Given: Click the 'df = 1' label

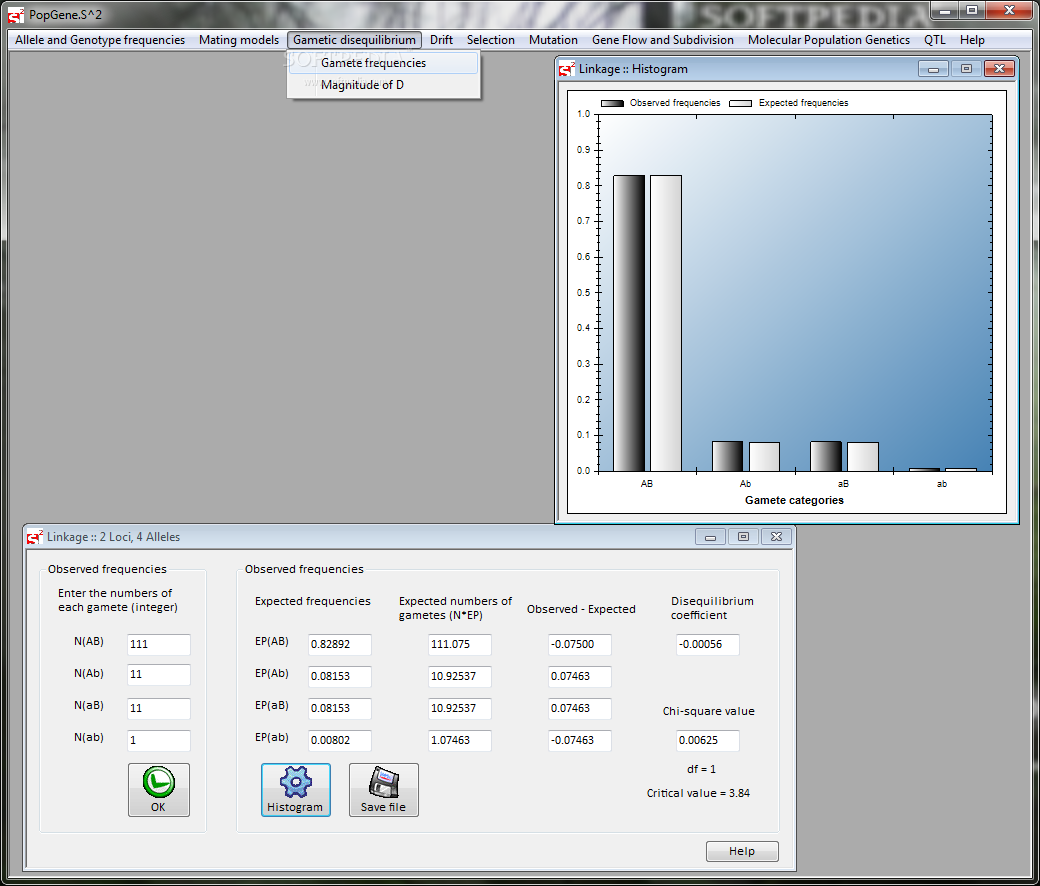Looking at the screenshot, I should coord(701,769).
